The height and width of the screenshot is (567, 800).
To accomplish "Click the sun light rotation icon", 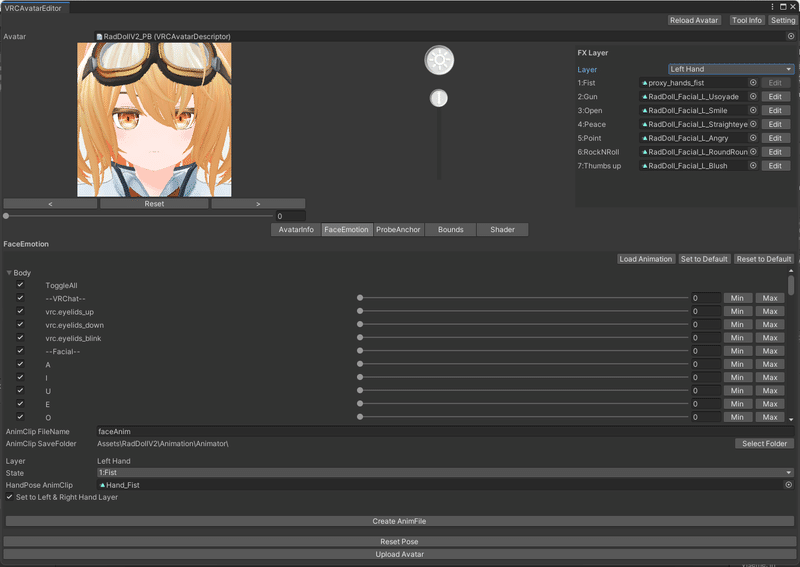I will click(x=439, y=60).
